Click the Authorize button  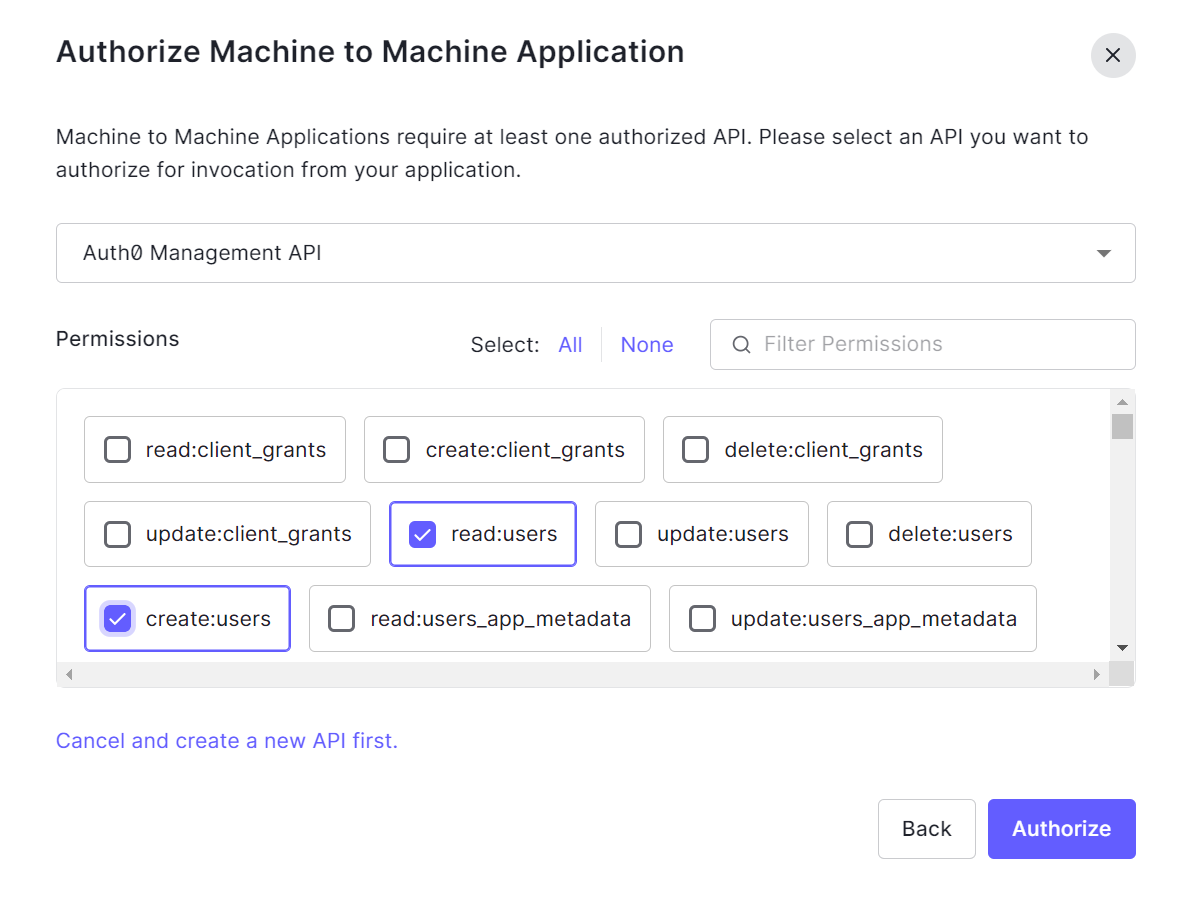(1061, 829)
